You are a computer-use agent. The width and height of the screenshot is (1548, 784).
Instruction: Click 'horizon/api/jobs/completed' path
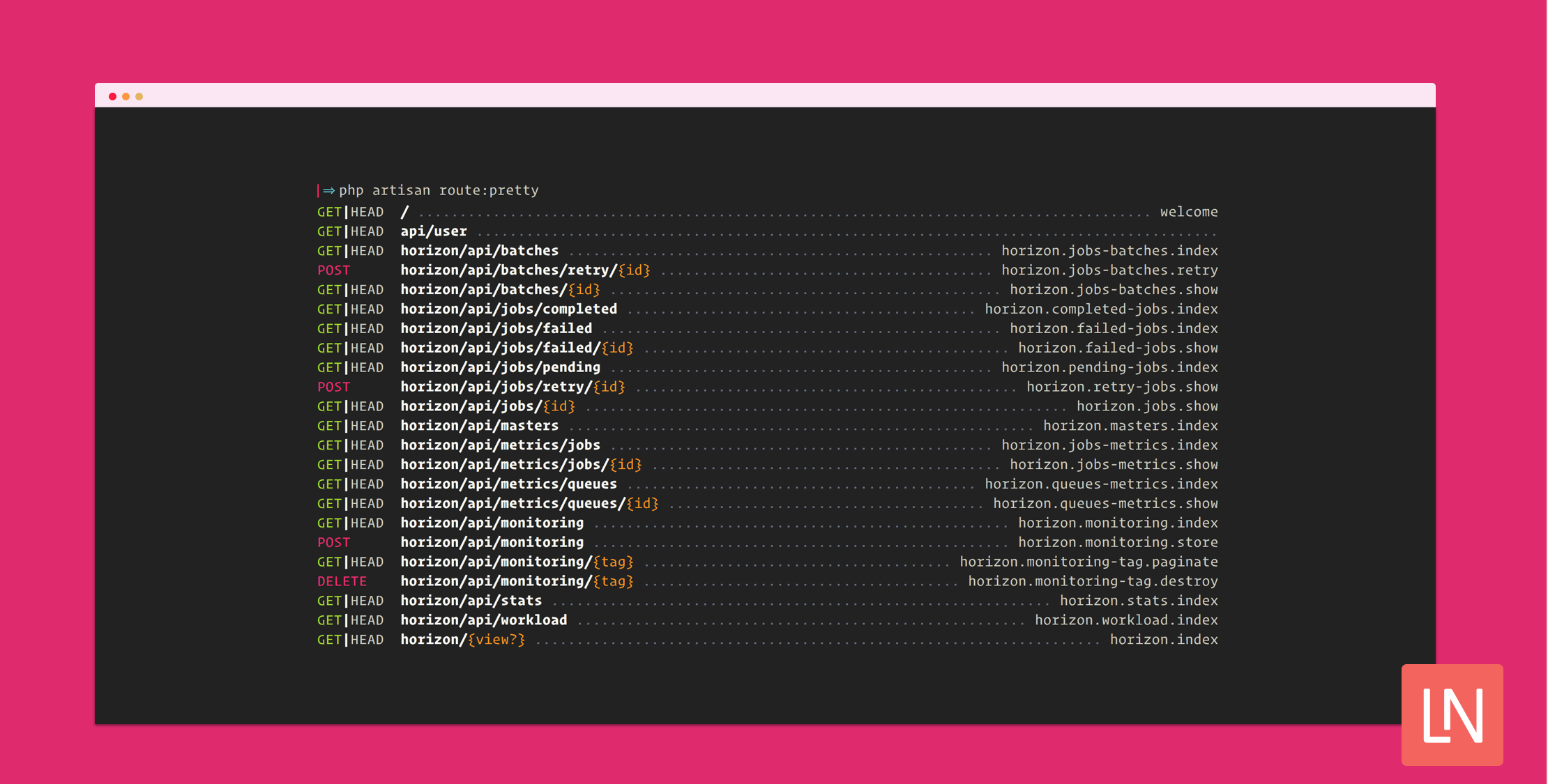pos(509,309)
